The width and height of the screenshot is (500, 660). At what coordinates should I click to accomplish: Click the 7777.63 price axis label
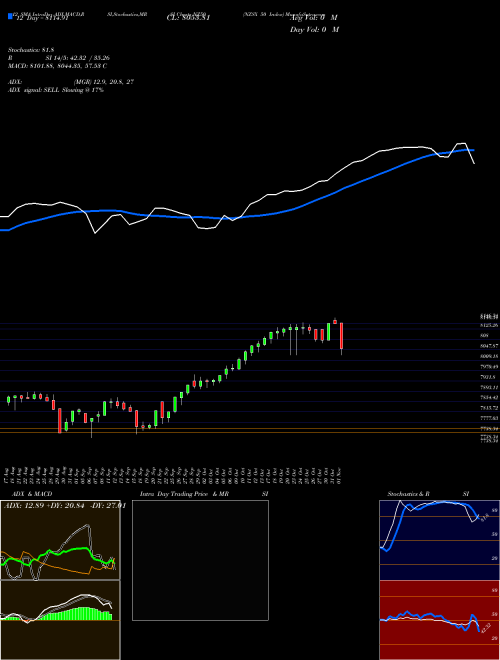(489, 418)
